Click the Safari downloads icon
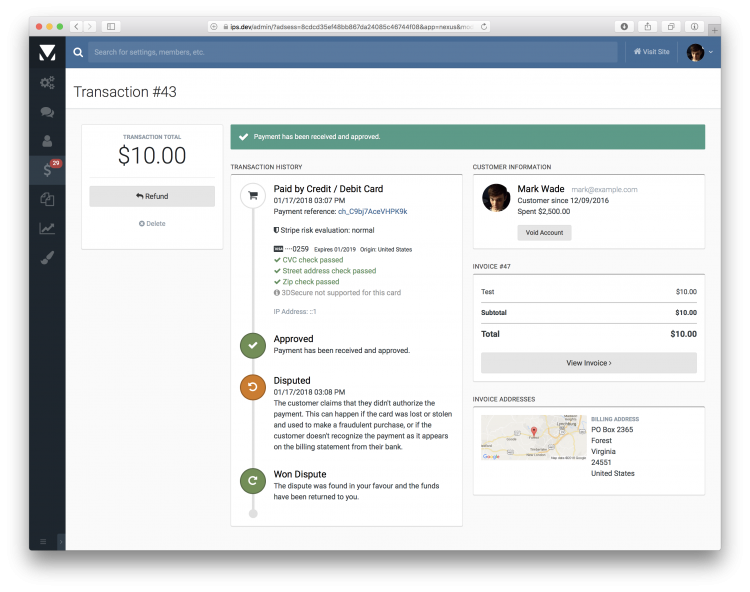The height and width of the screenshot is (592, 750). [x=625, y=26]
